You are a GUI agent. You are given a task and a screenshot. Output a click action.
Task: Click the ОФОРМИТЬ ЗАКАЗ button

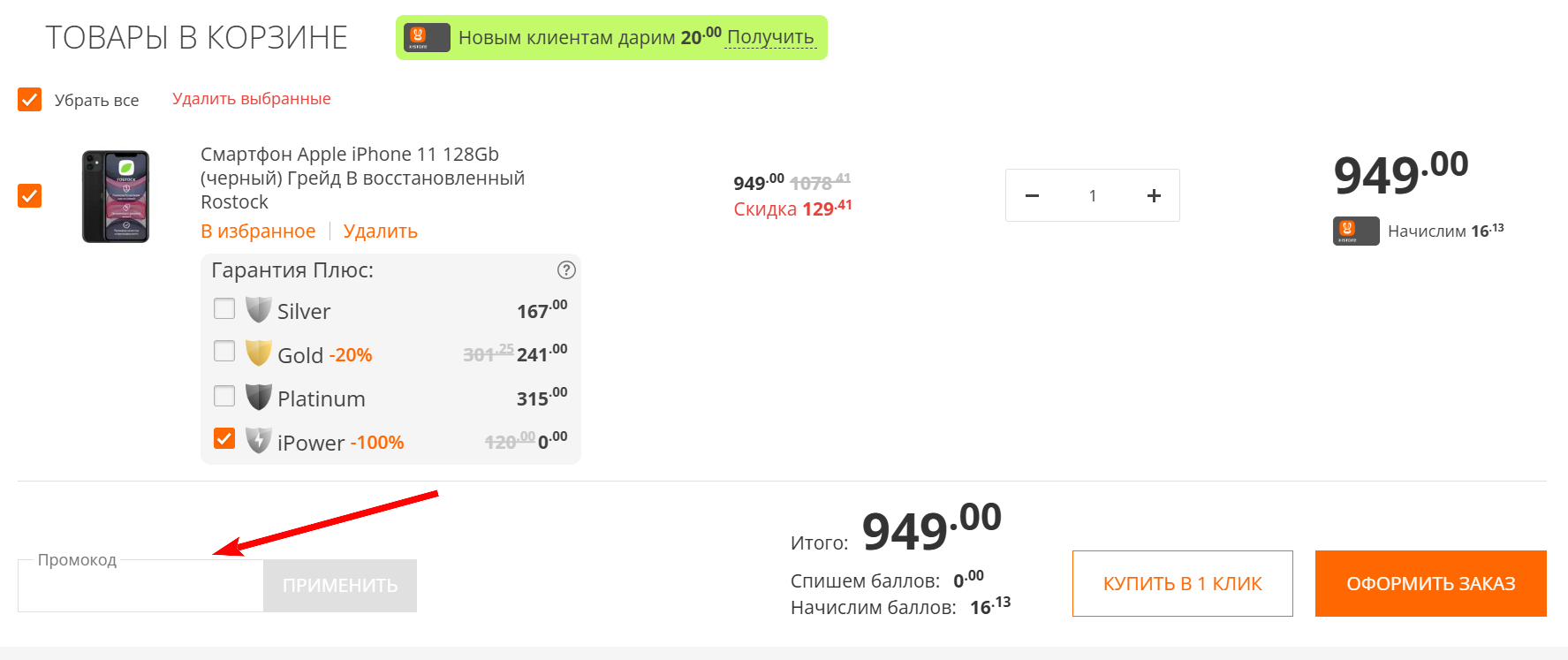(1430, 583)
